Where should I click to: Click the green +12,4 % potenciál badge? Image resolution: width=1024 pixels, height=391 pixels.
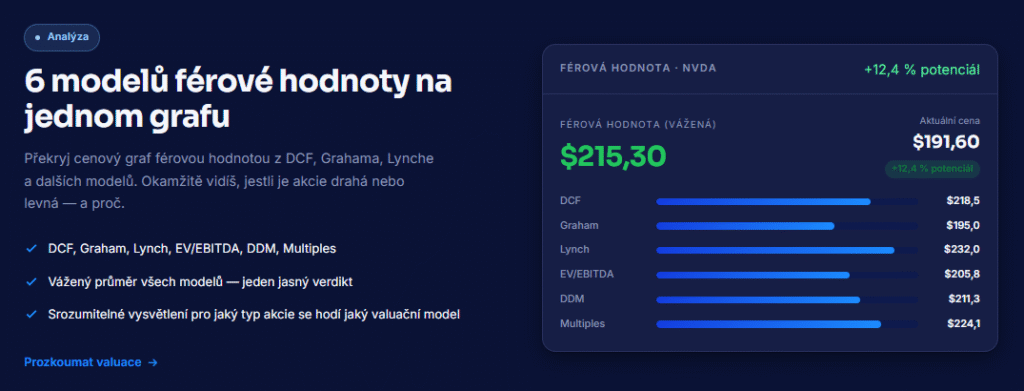coord(932,169)
